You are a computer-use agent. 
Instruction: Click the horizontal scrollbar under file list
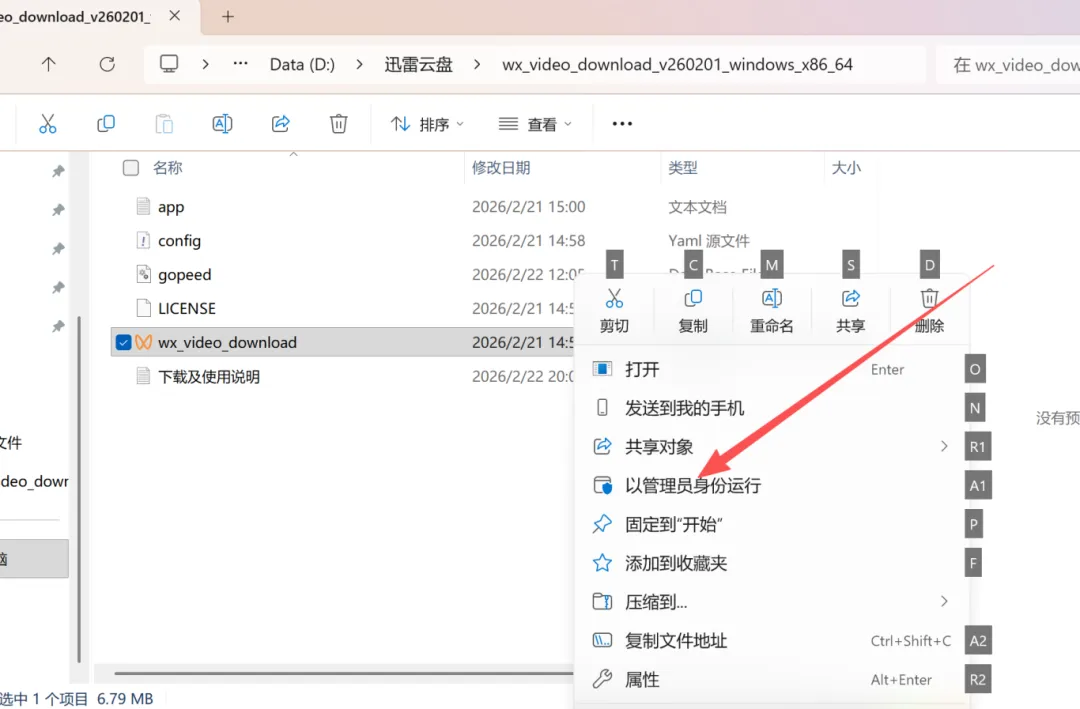344,673
